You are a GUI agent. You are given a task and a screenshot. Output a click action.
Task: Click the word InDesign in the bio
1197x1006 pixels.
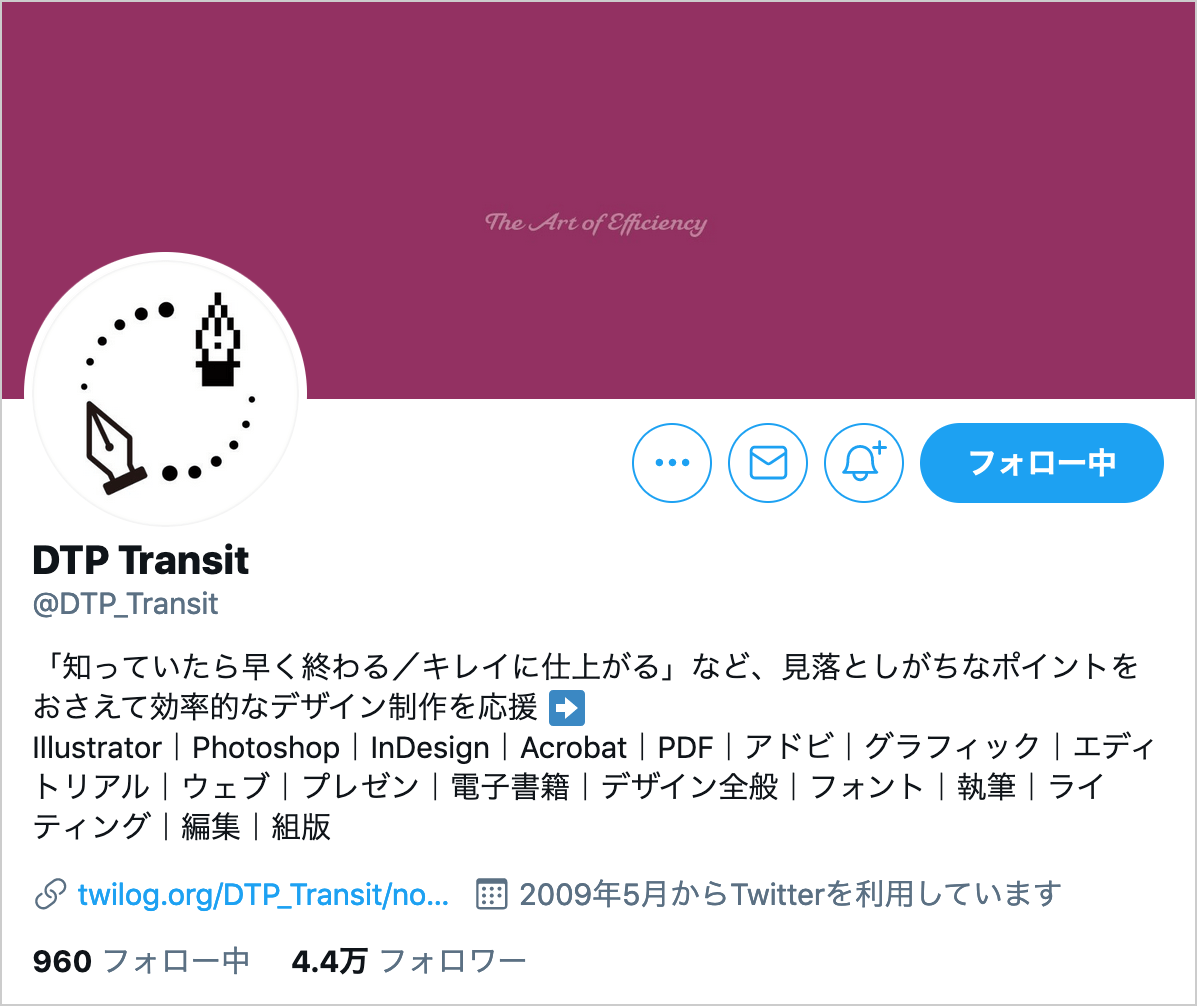click(430, 748)
